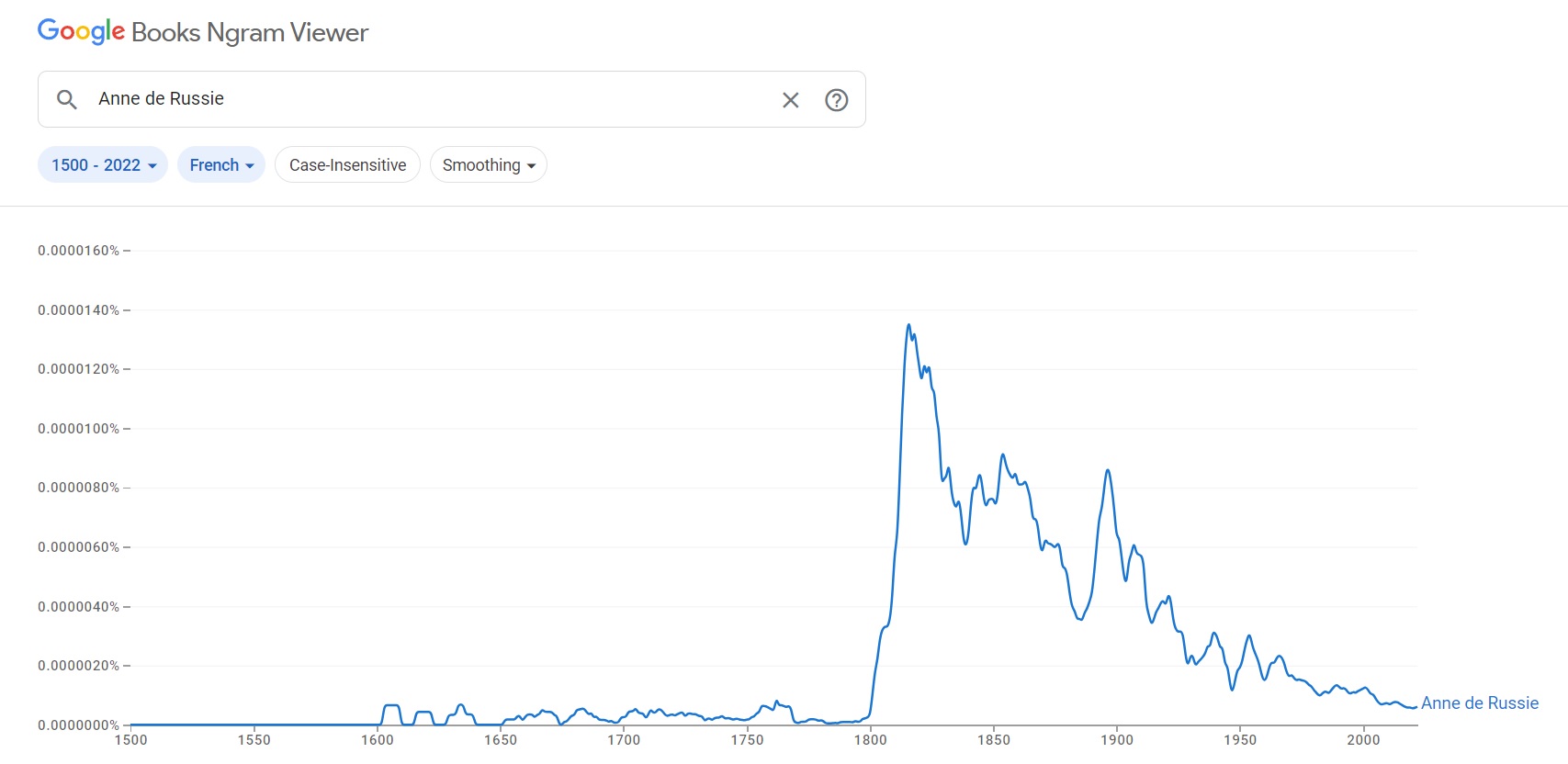This screenshot has width=1568, height=764.
Task: Open the 1500 - 2022 date range dropdown
Action: [103, 165]
